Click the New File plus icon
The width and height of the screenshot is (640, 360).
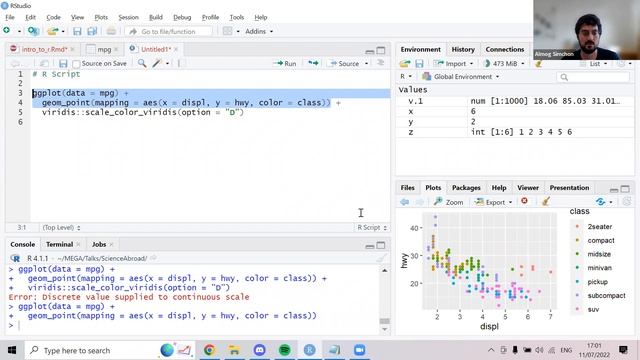coord(7,31)
